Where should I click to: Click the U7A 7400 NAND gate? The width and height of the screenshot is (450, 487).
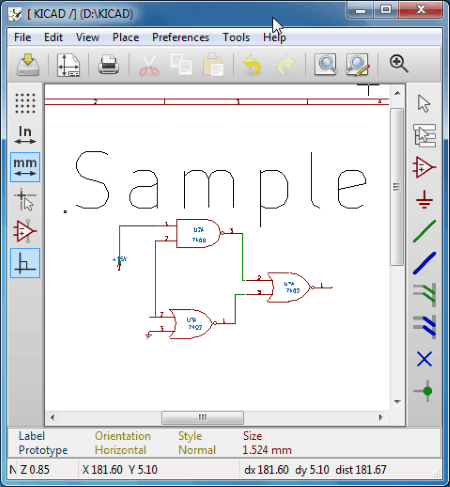coord(198,233)
